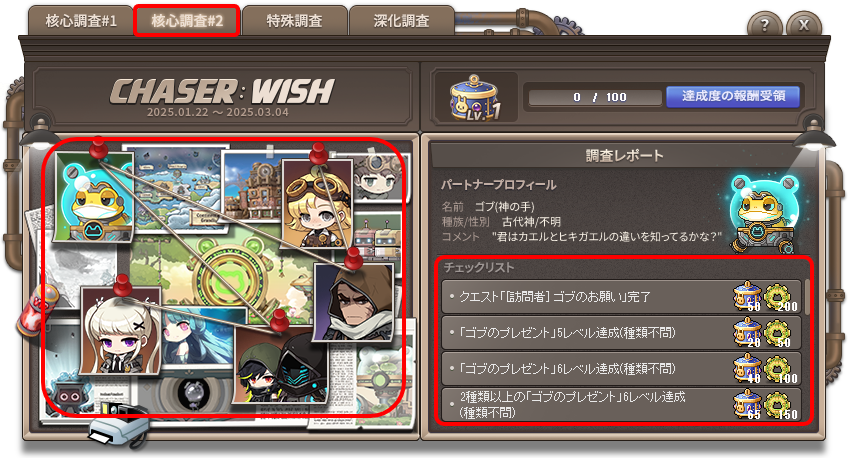The width and height of the screenshot is (848, 458).
Task: Click the Lv.1 reward box icon
Action: (x=474, y=97)
